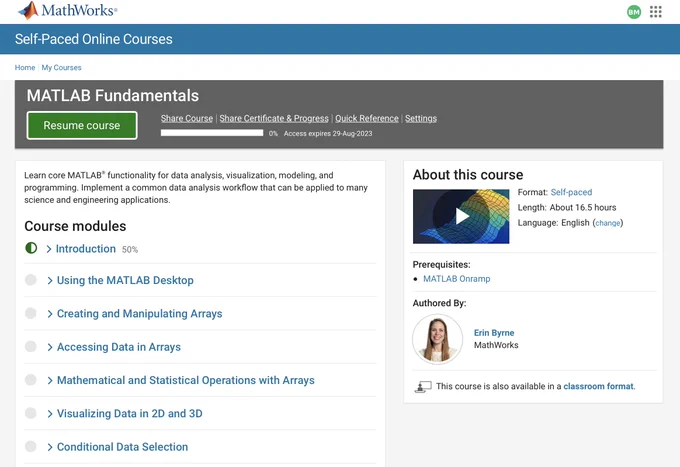Image resolution: width=680 pixels, height=467 pixels.
Task: Expand Accessing Data in Arrays chevron
Action: 50,347
